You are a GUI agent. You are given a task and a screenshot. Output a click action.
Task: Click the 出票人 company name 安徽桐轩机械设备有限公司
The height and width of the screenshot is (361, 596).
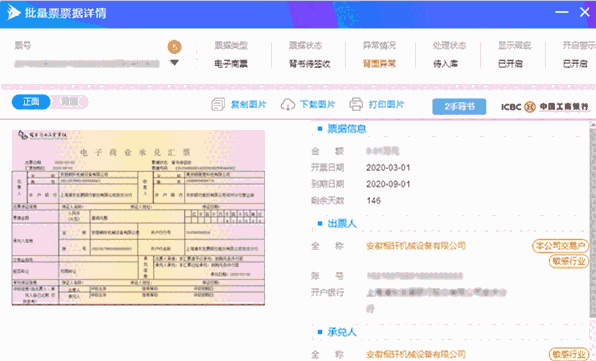pos(416,246)
